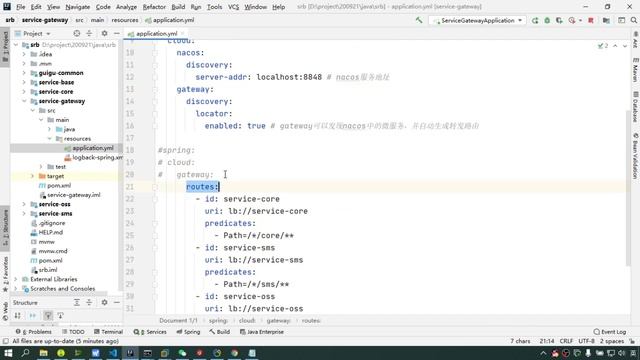Expand the guigu-common module
The image size is (640, 360).
pos(24,73)
